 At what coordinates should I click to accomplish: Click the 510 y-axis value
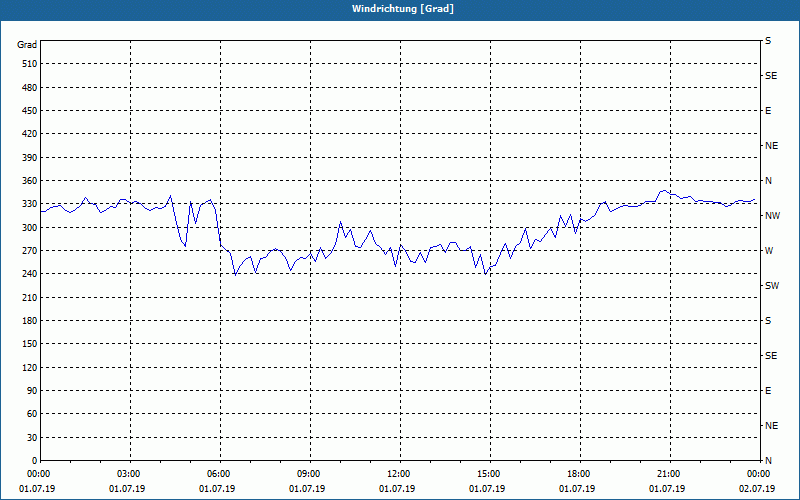point(30,64)
